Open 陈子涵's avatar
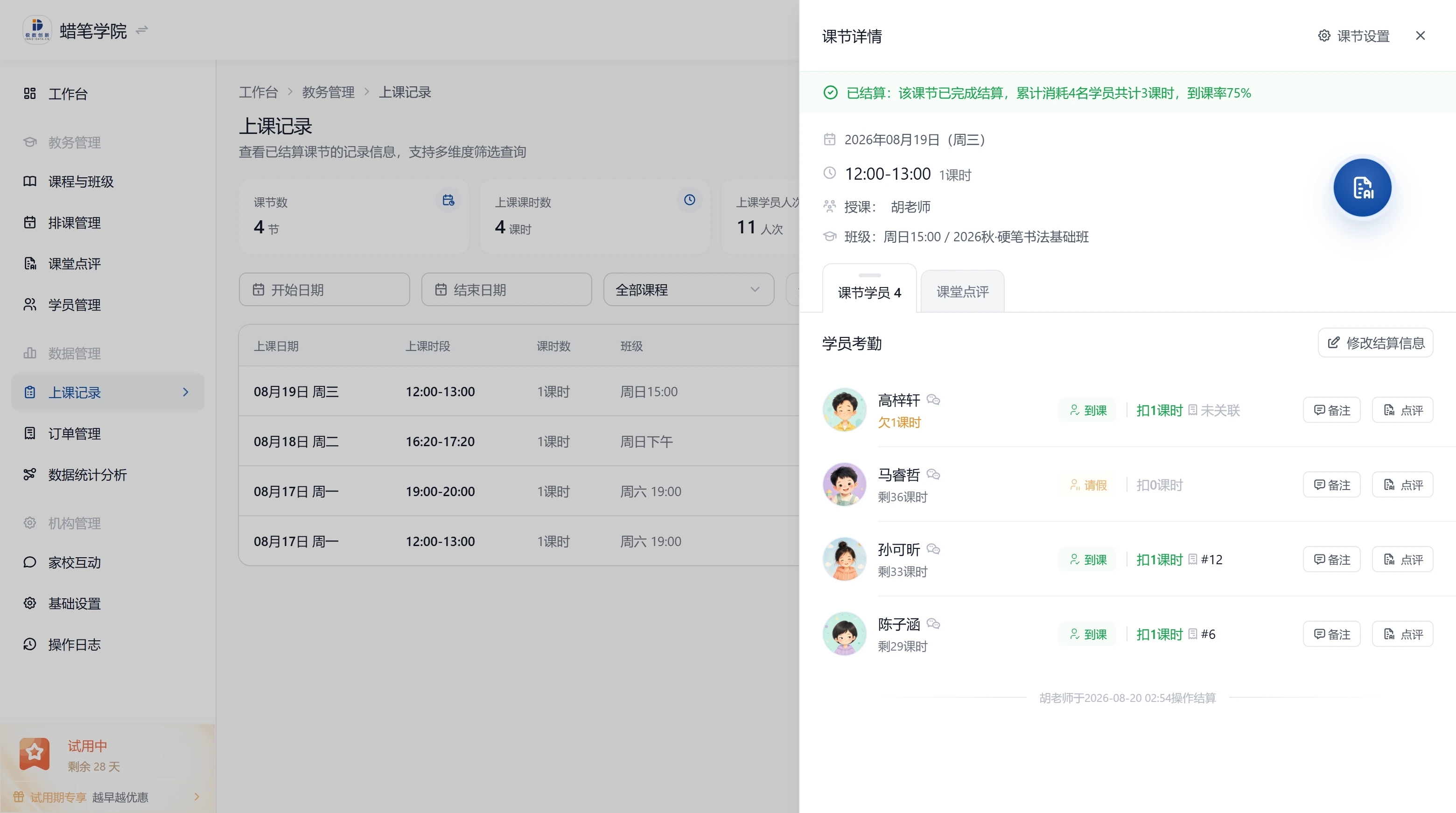This screenshot has width=1456, height=813. coord(845,634)
